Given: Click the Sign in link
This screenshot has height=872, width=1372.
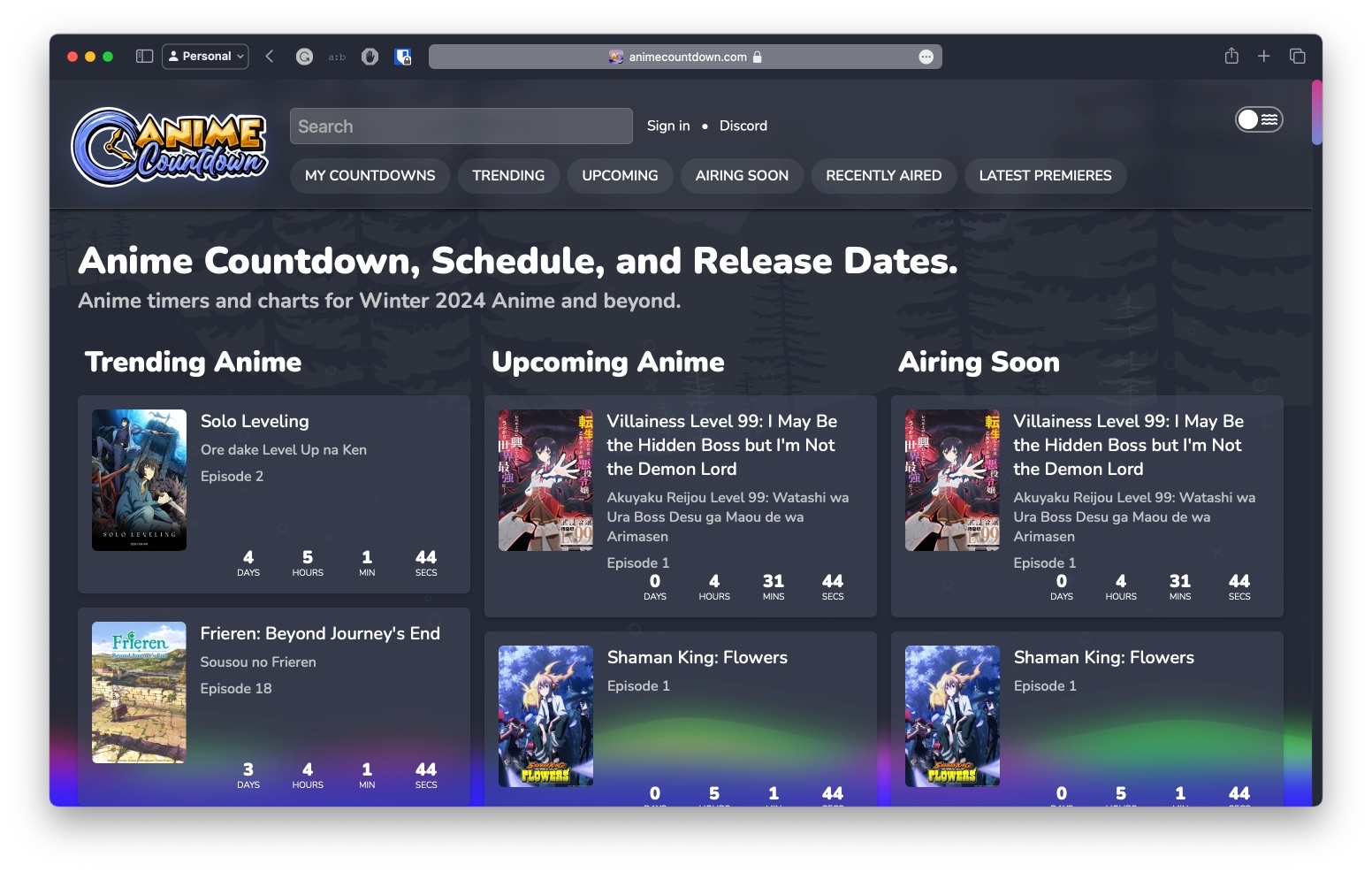Looking at the screenshot, I should pos(668,126).
